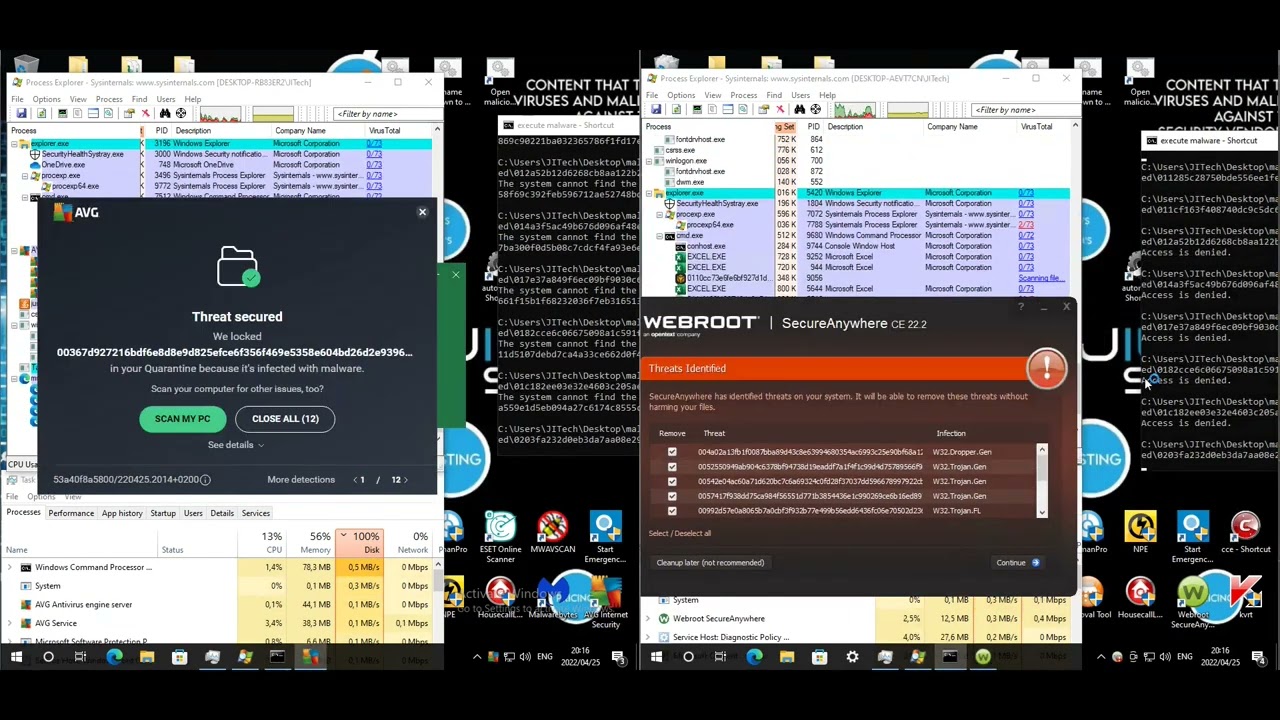Open the Microsoft Store on right taskbar

coord(819,657)
